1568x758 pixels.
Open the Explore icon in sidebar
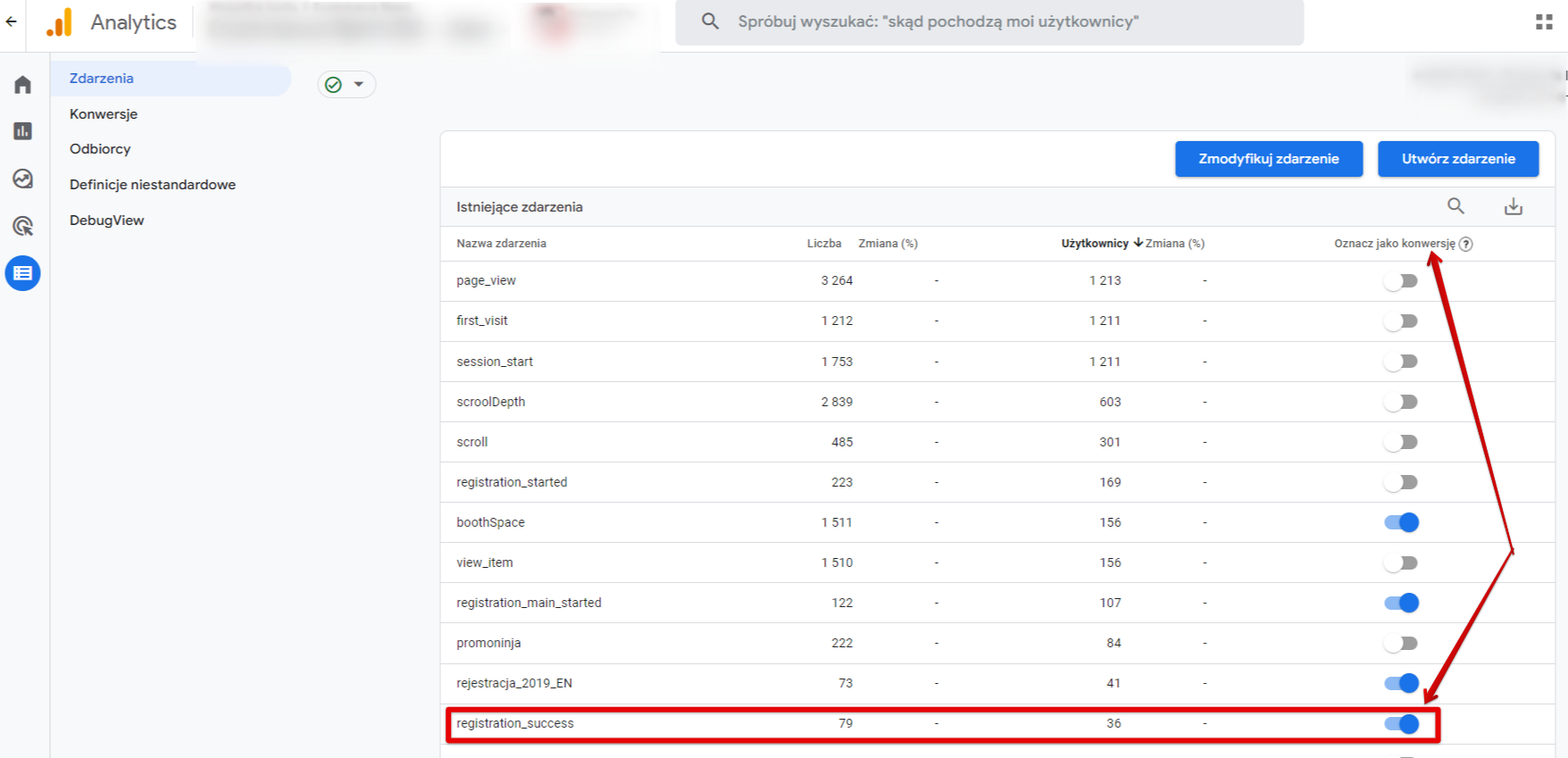[x=23, y=179]
